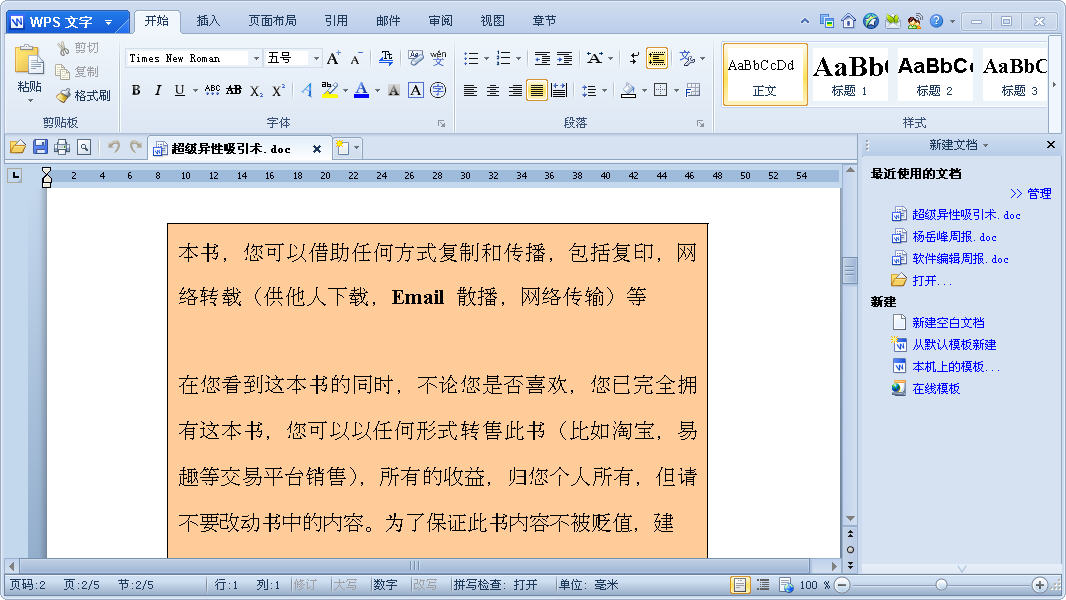Open recent document 杨岳峰周报.doc
The height and width of the screenshot is (600, 1066).
coord(954,237)
